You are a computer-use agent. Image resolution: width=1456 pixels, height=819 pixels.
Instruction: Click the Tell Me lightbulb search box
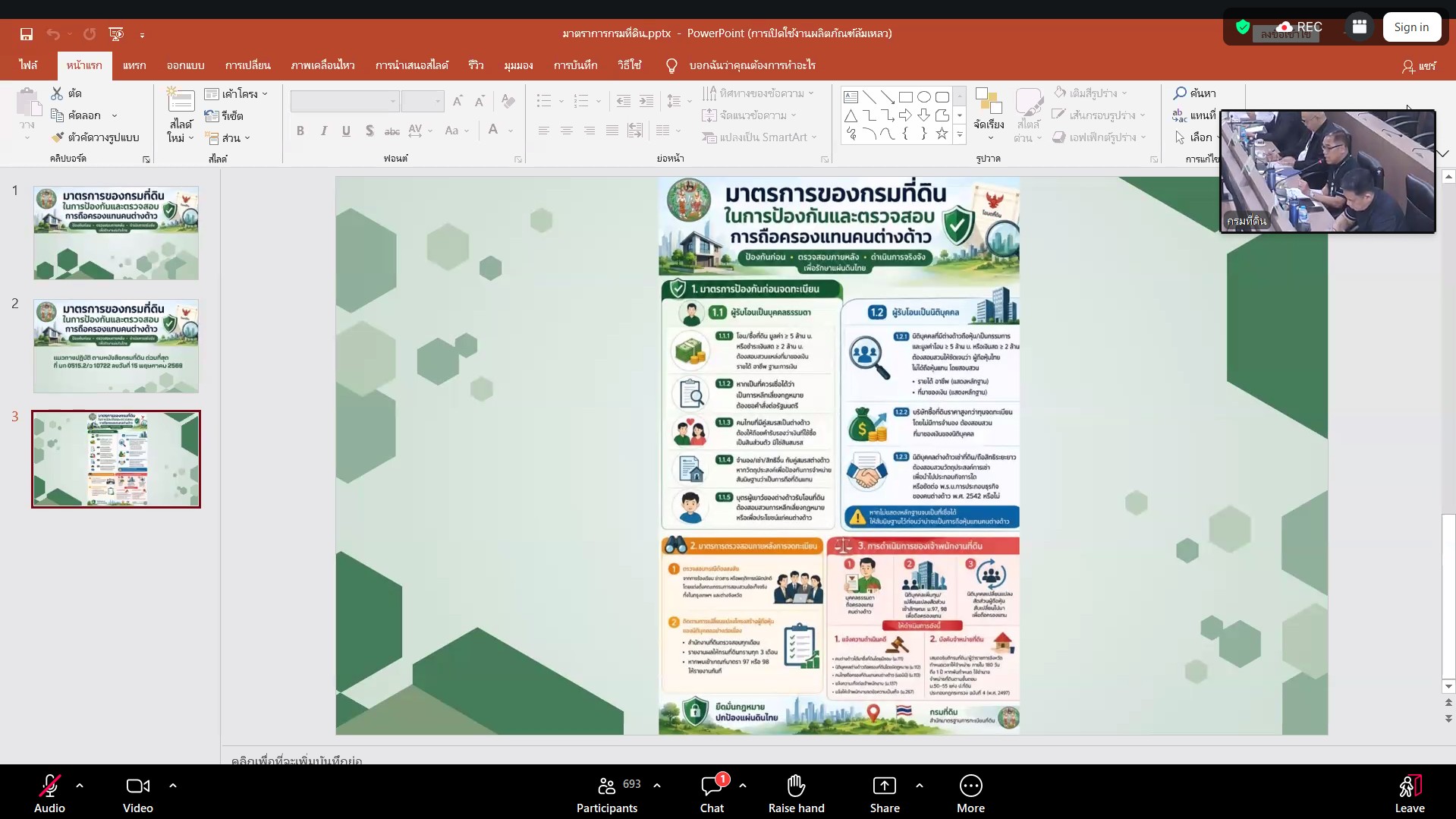pos(741,65)
